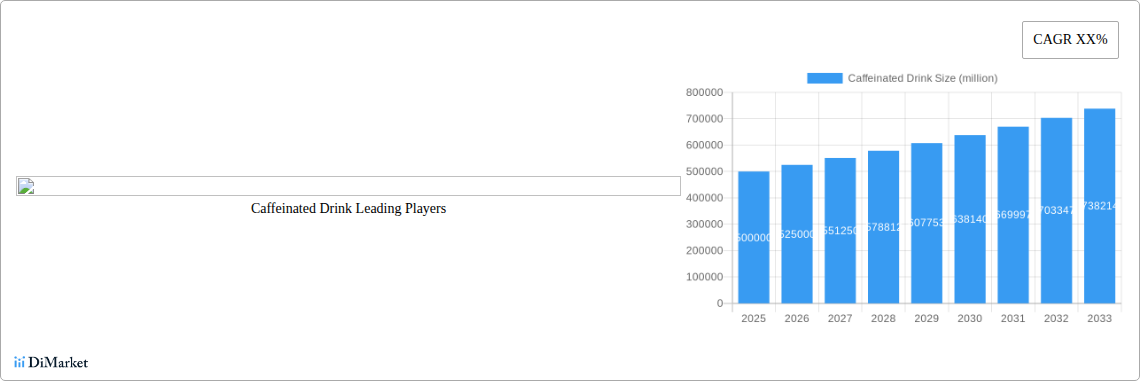Click the Caffeinated Drink Size legend label
This screenshot has height=381, width=1140.
point(923,78)
